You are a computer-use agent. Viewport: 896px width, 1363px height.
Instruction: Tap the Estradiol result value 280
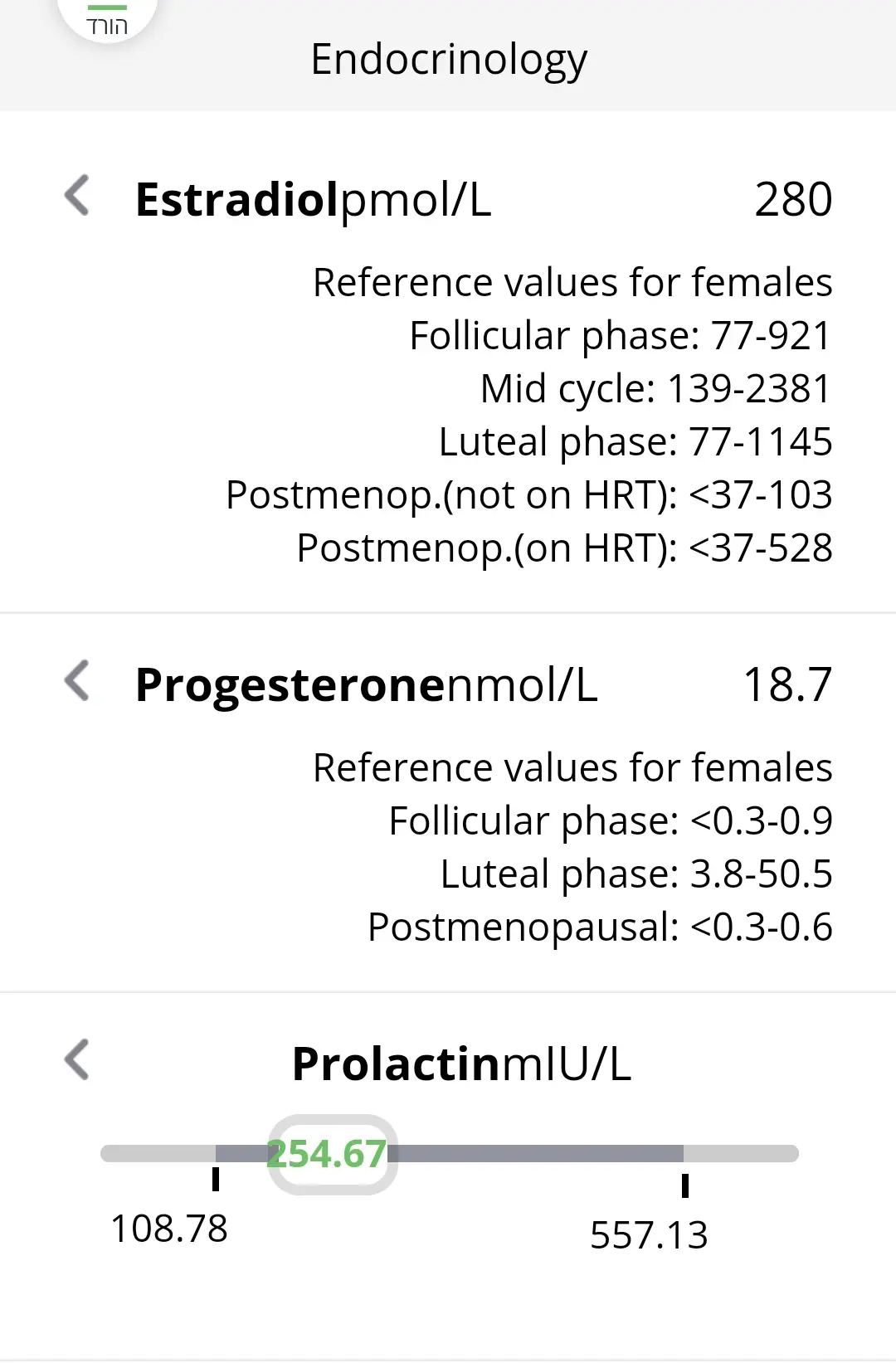pos(793,200)
